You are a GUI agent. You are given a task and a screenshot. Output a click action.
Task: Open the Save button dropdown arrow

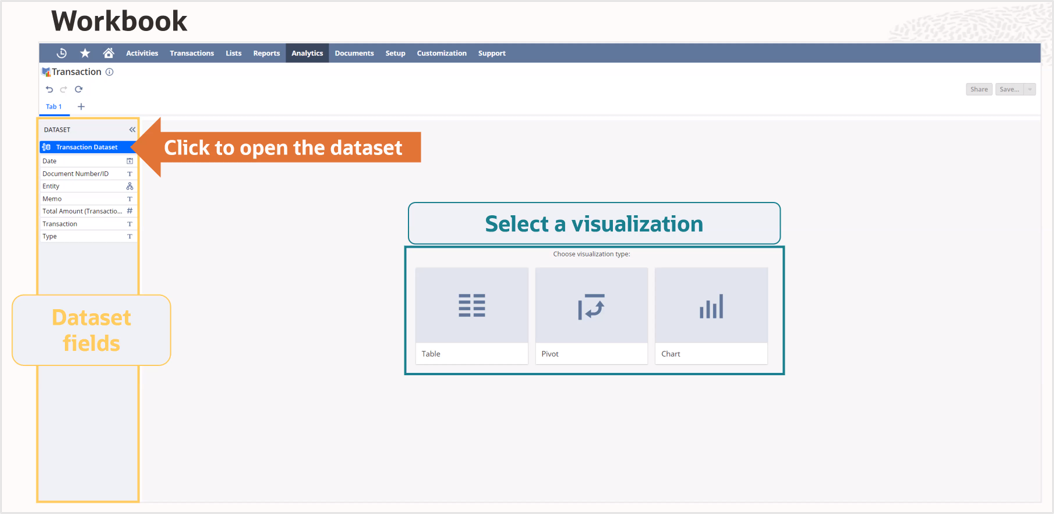point(1030,89)
